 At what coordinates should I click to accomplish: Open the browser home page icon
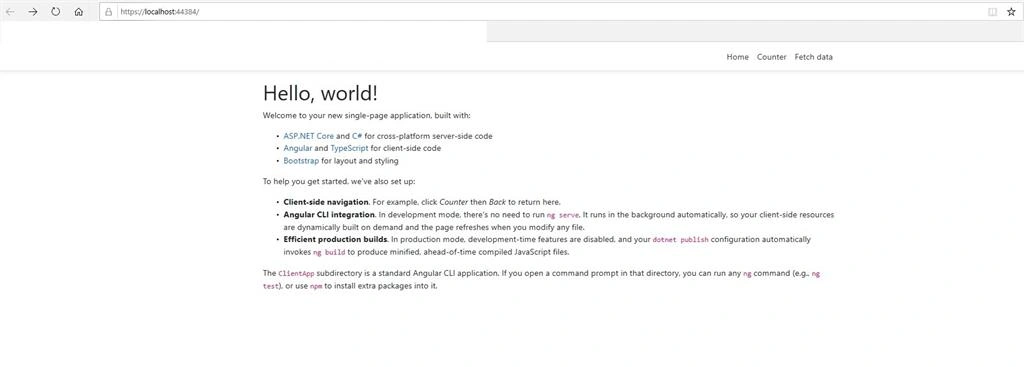point(78,12)
